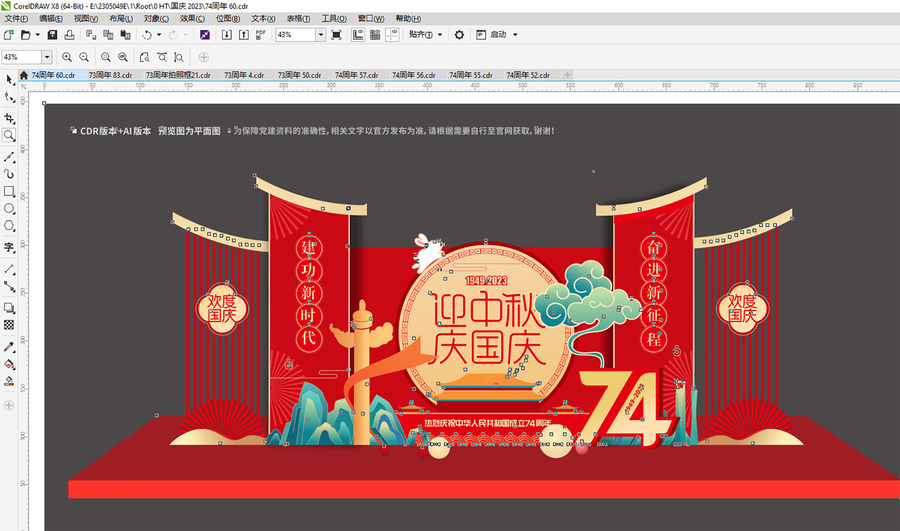Select the Smart Fill tool
The image size is (900, 531).
tap(9, 381)
